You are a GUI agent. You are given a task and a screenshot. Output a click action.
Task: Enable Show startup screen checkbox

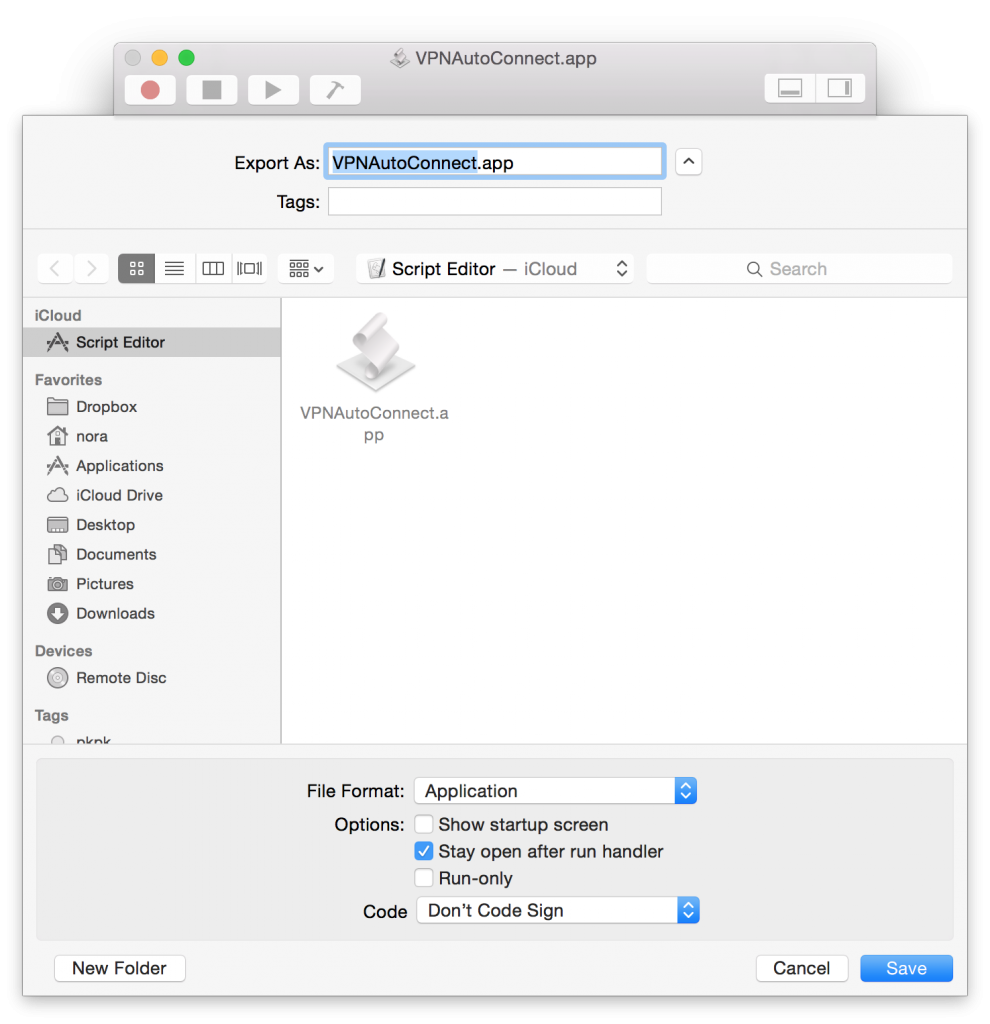click(424, 824)
